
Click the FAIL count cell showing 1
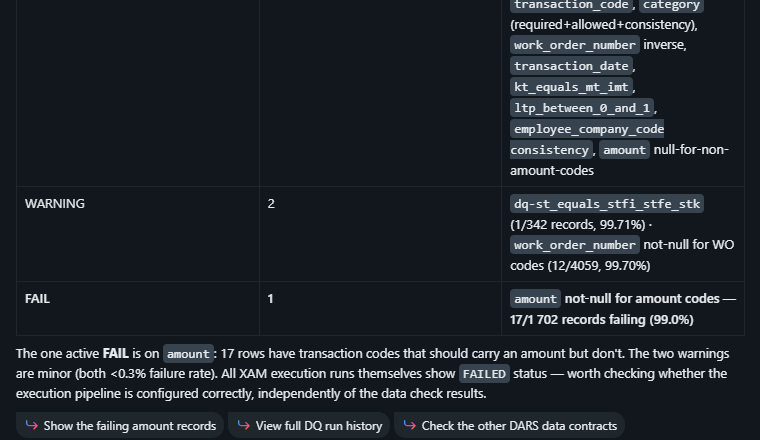click(x=380, y=308)
